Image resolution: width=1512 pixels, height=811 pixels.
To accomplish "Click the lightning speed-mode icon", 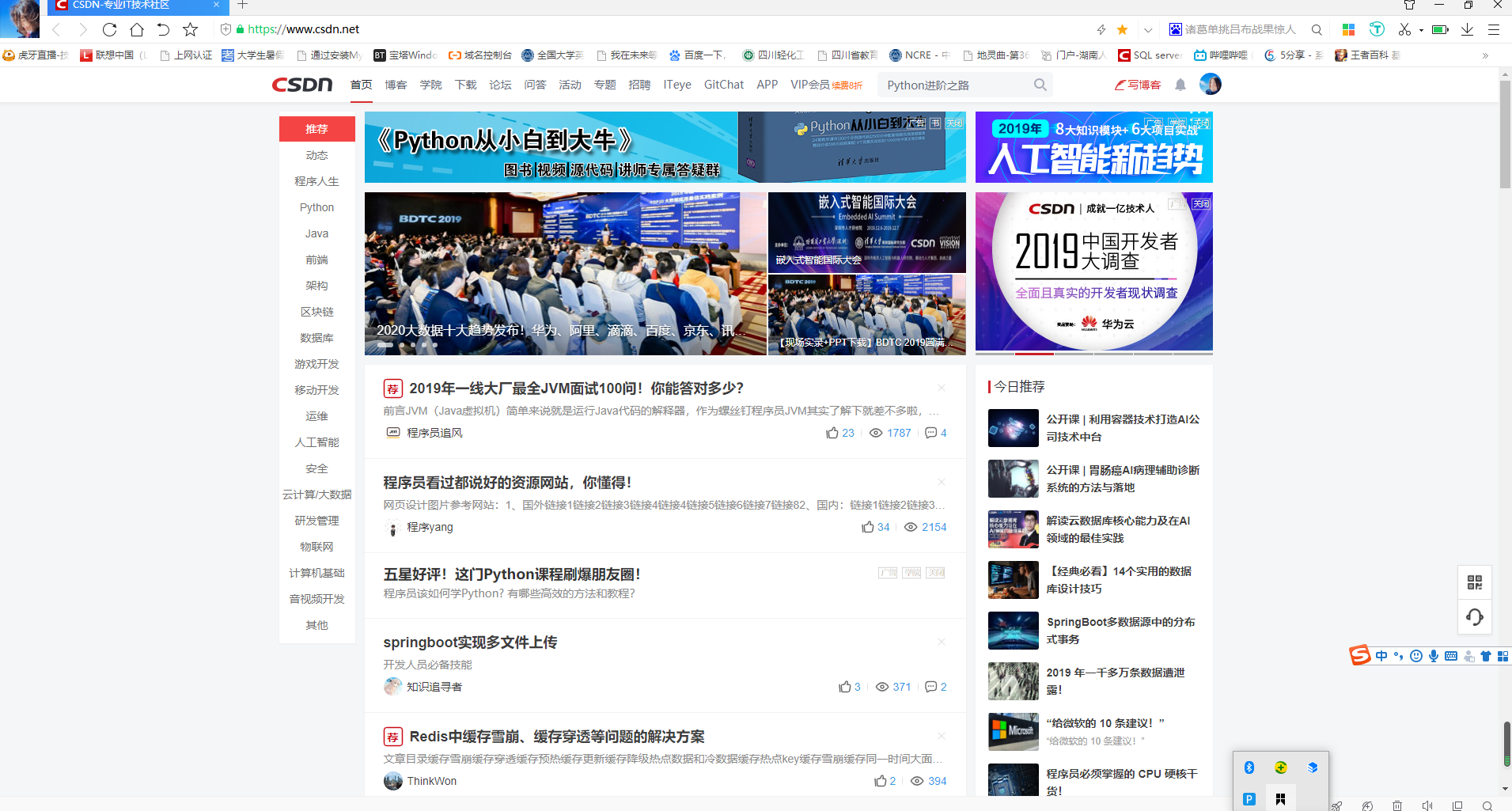I will tap(1101, 29).
